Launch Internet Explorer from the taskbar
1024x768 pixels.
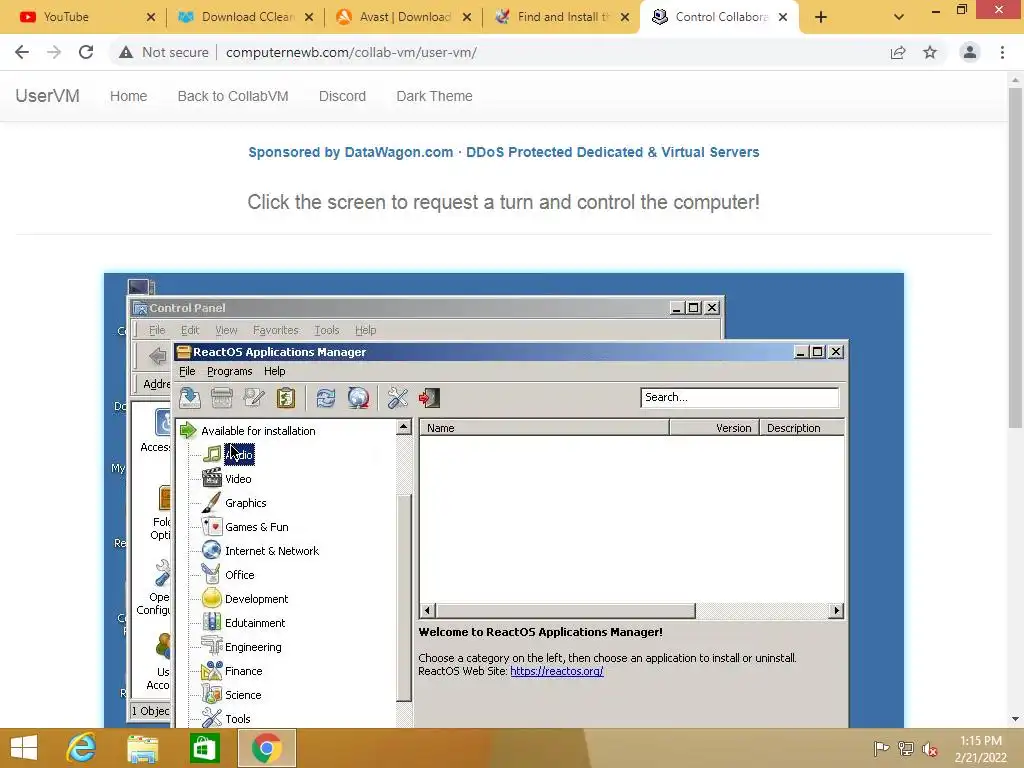pos(82,748)
